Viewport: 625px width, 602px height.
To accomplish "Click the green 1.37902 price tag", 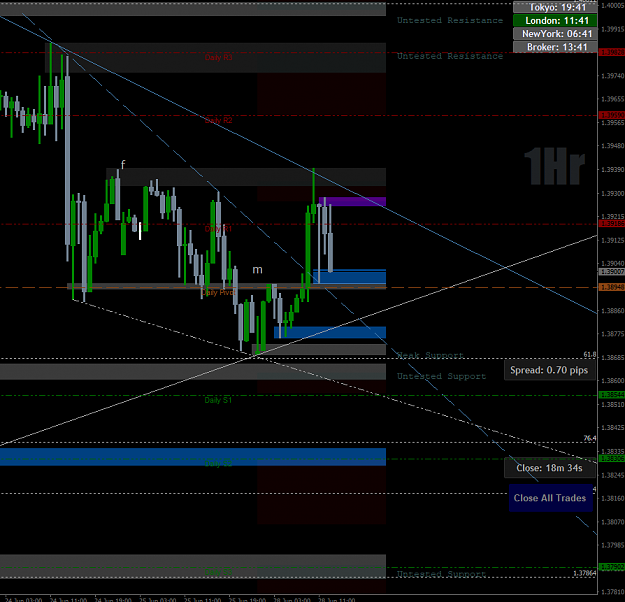I will point(612,567).
